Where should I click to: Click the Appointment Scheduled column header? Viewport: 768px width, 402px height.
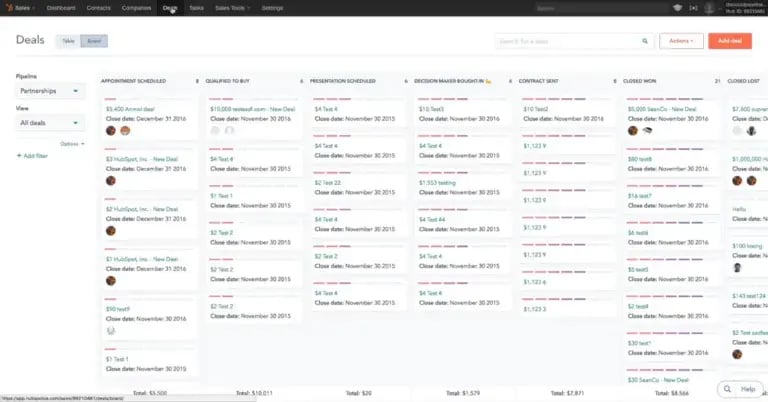click(x=133, y=81)
